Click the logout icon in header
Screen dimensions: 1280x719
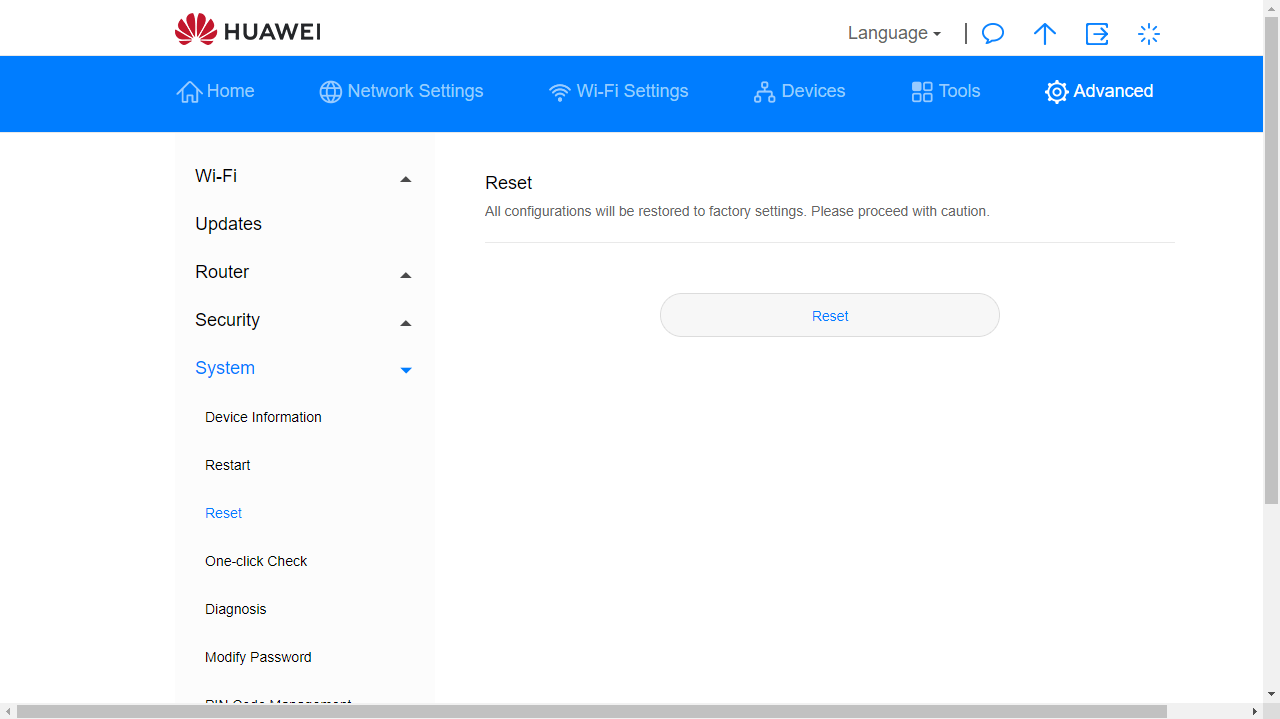pos(1097,34)
